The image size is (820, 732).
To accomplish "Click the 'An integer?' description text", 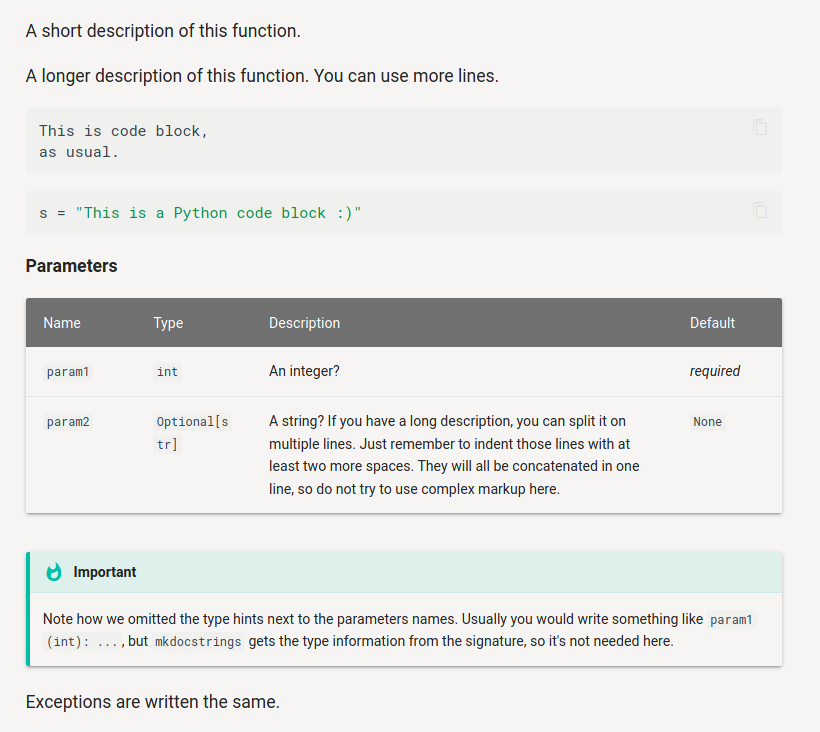I will (304, 371).
